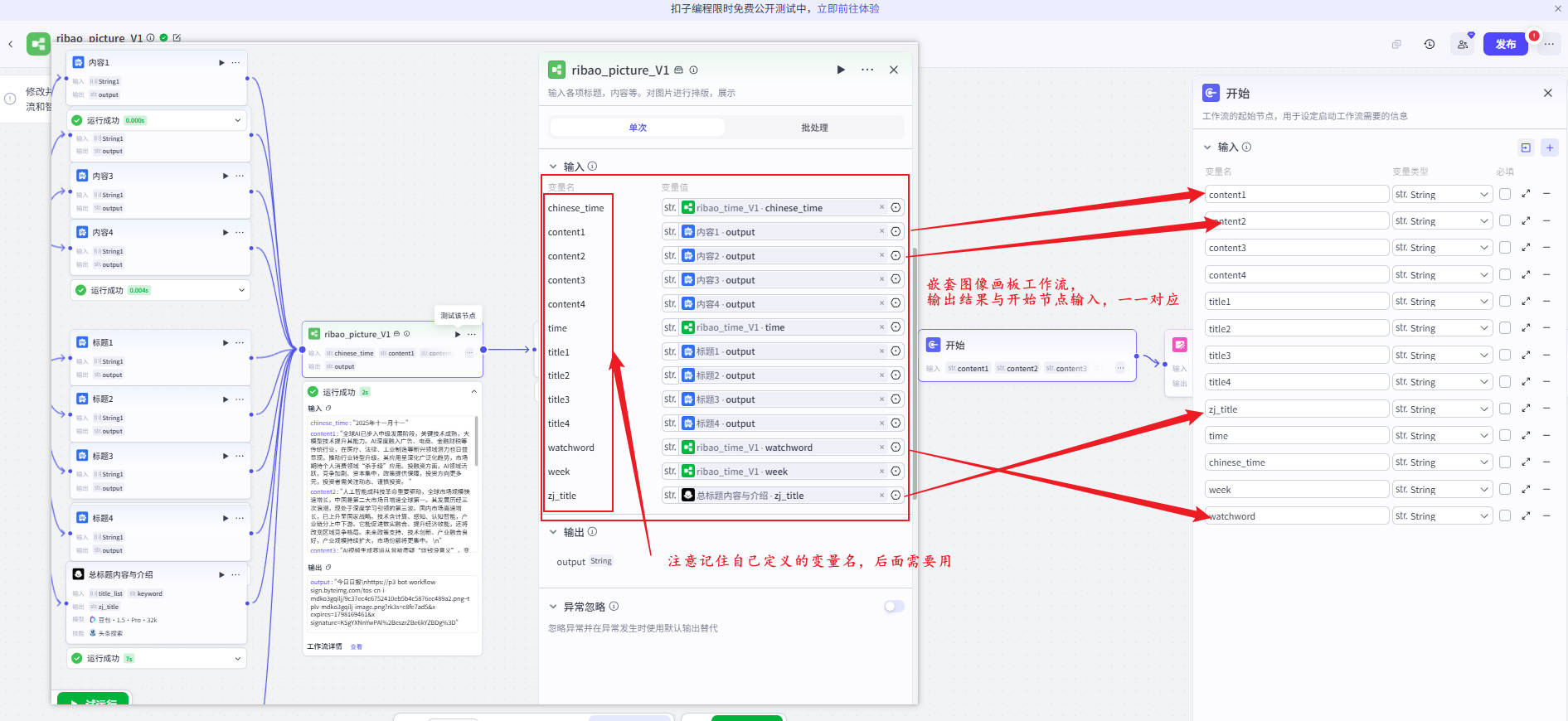Remove the content1 variable with minus icon
The height and width of the screenshot is (721, 1568).
click(1546, 194)
